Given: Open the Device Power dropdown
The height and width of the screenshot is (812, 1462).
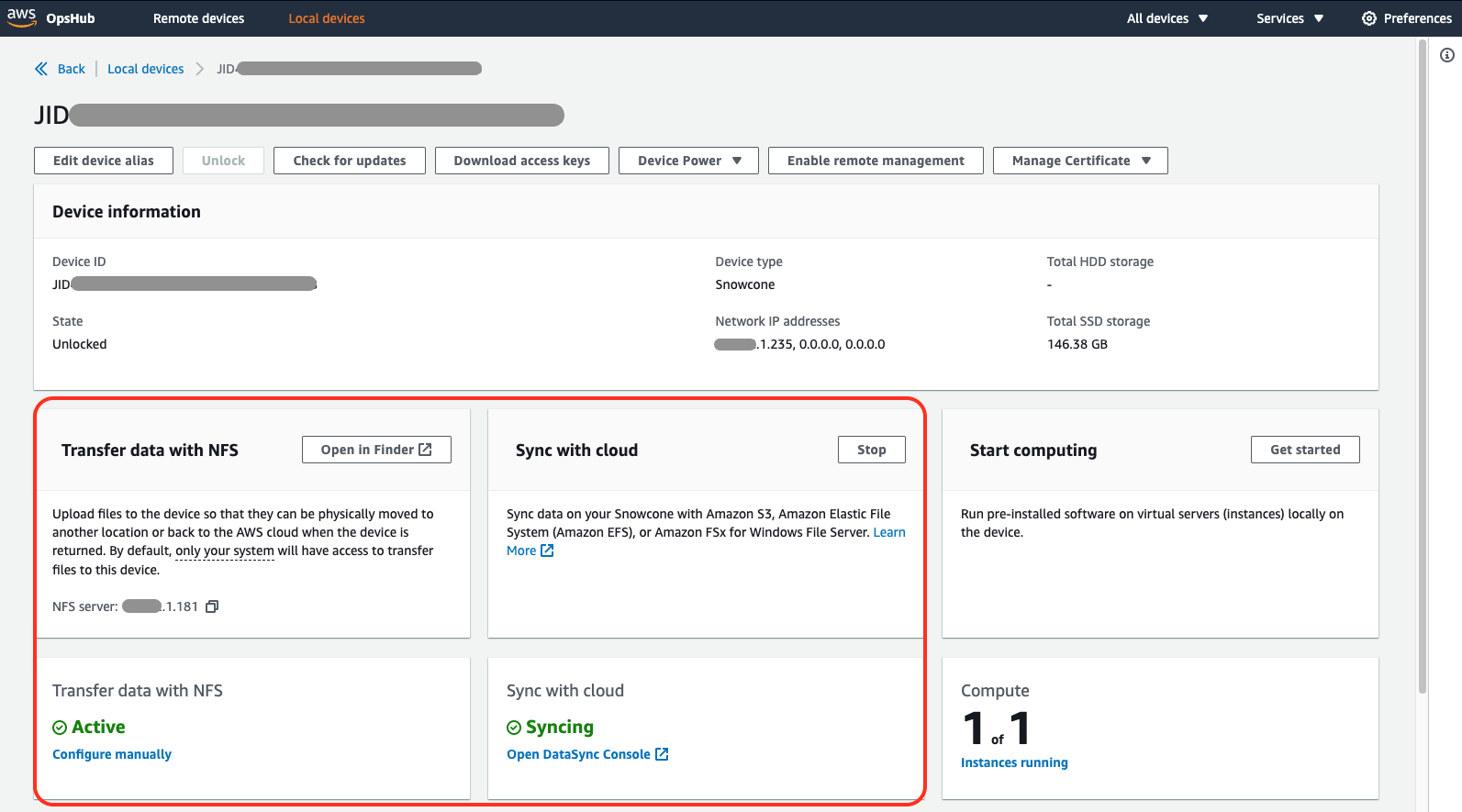Looking at the screenshot, I should click(688, 161).
